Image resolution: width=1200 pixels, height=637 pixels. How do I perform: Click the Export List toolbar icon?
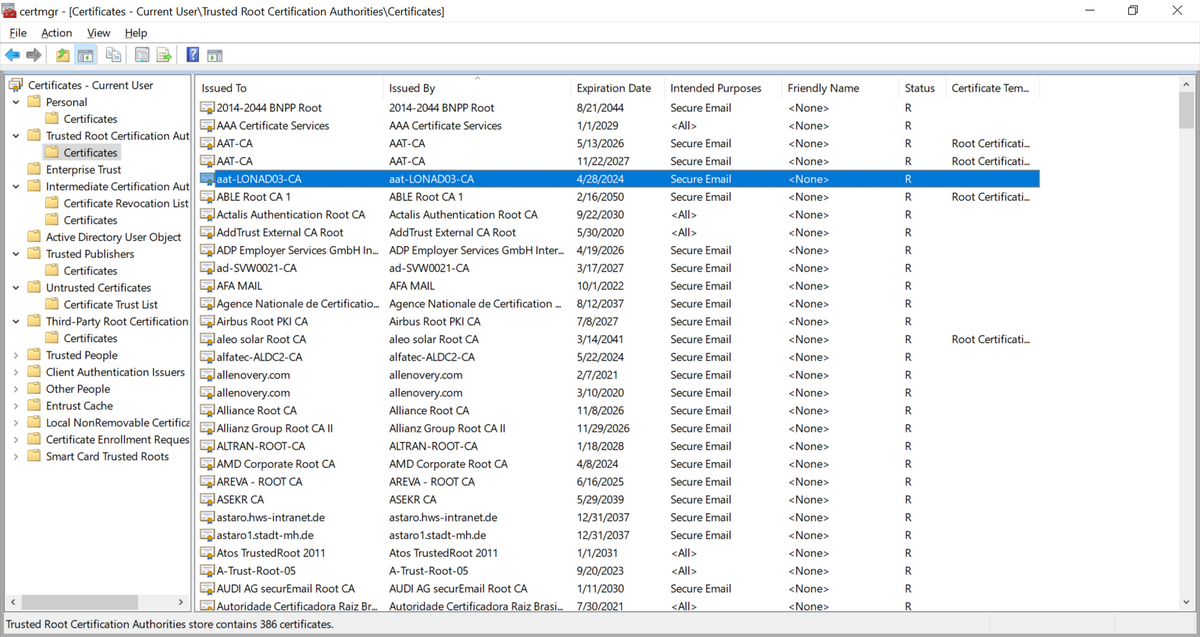(x=164, y=55)
